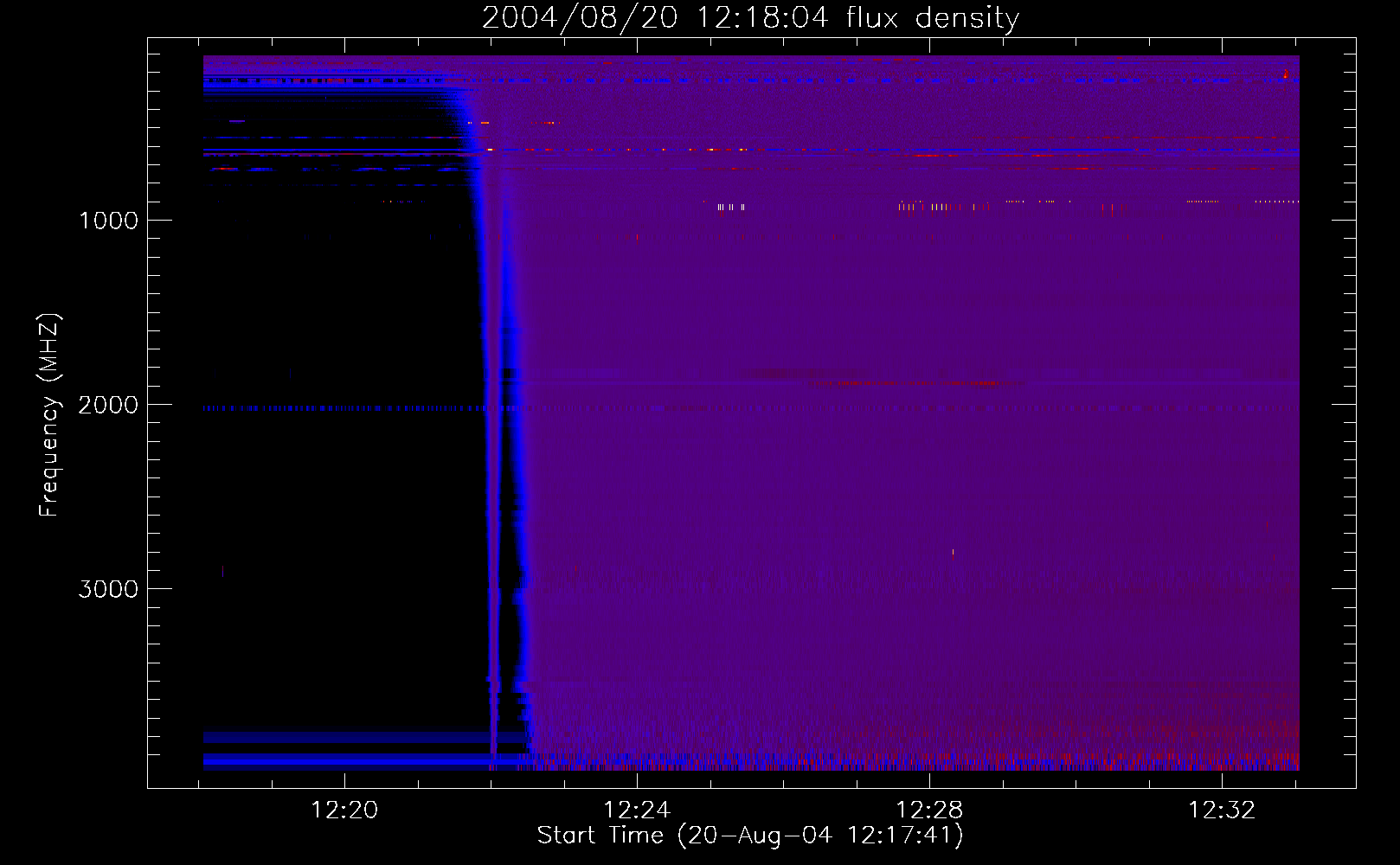
Task: Click the 'Frequency (MHZ)' axis label
Action: pos(49,415)
